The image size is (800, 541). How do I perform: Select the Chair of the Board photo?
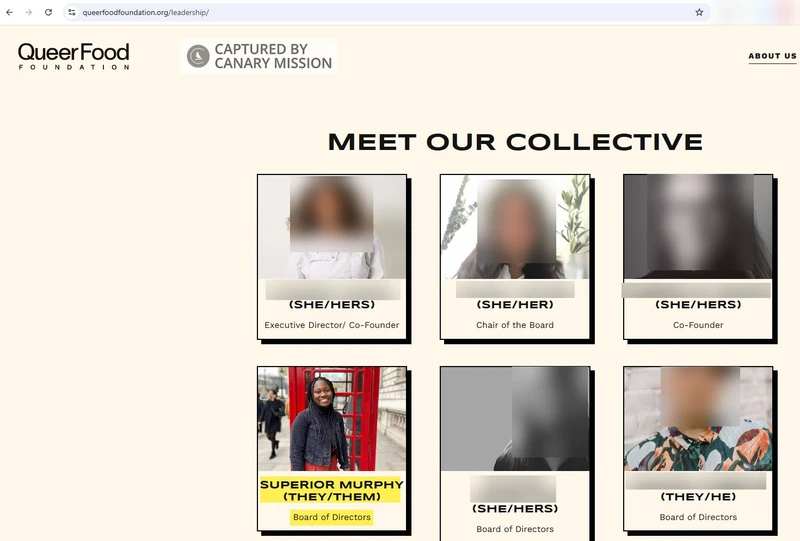tap(515, 227)
